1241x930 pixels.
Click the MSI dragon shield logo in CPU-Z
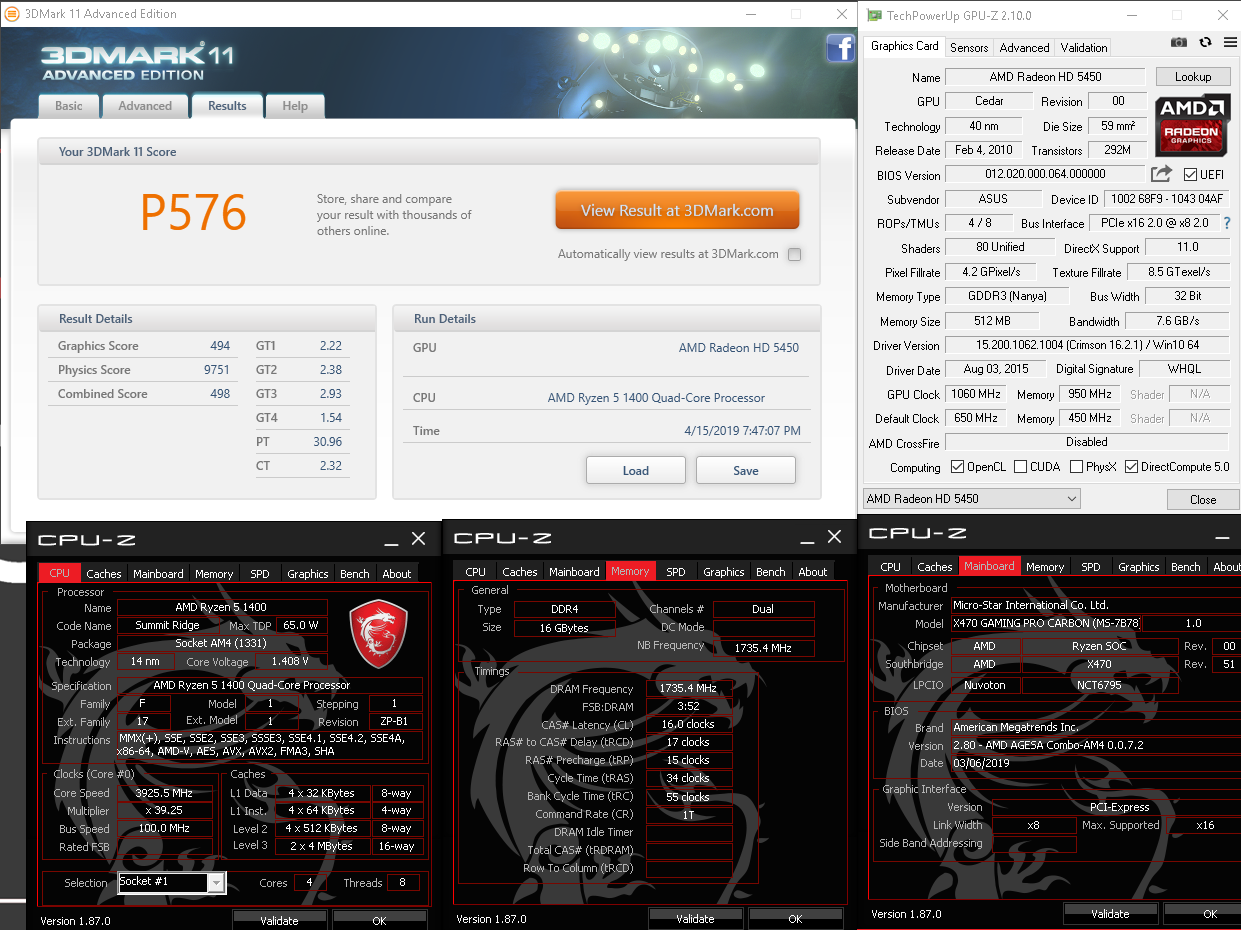pyautogui.click(x=378, y=634)
